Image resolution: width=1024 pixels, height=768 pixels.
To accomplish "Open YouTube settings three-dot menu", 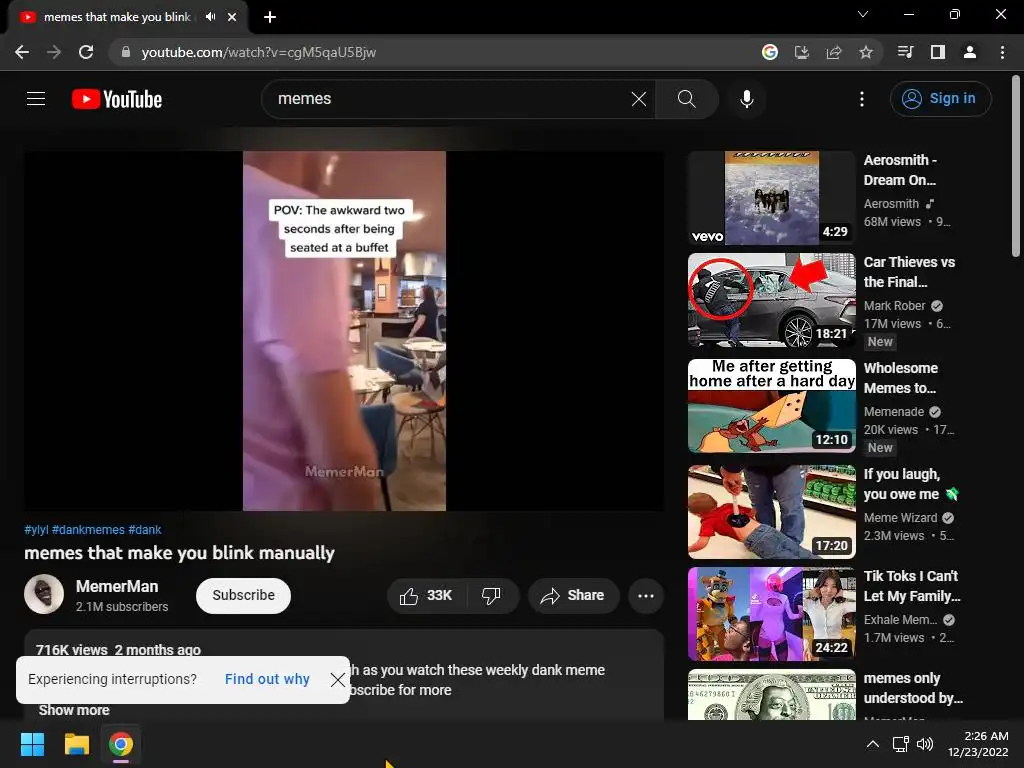I will click(861, 99).
